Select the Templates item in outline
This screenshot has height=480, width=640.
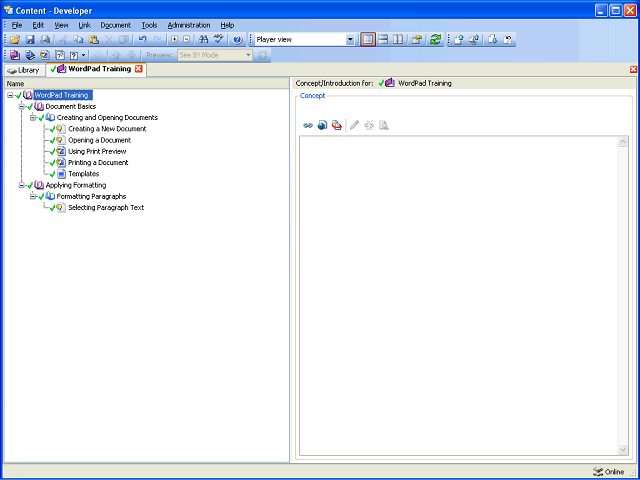[84, 174]
